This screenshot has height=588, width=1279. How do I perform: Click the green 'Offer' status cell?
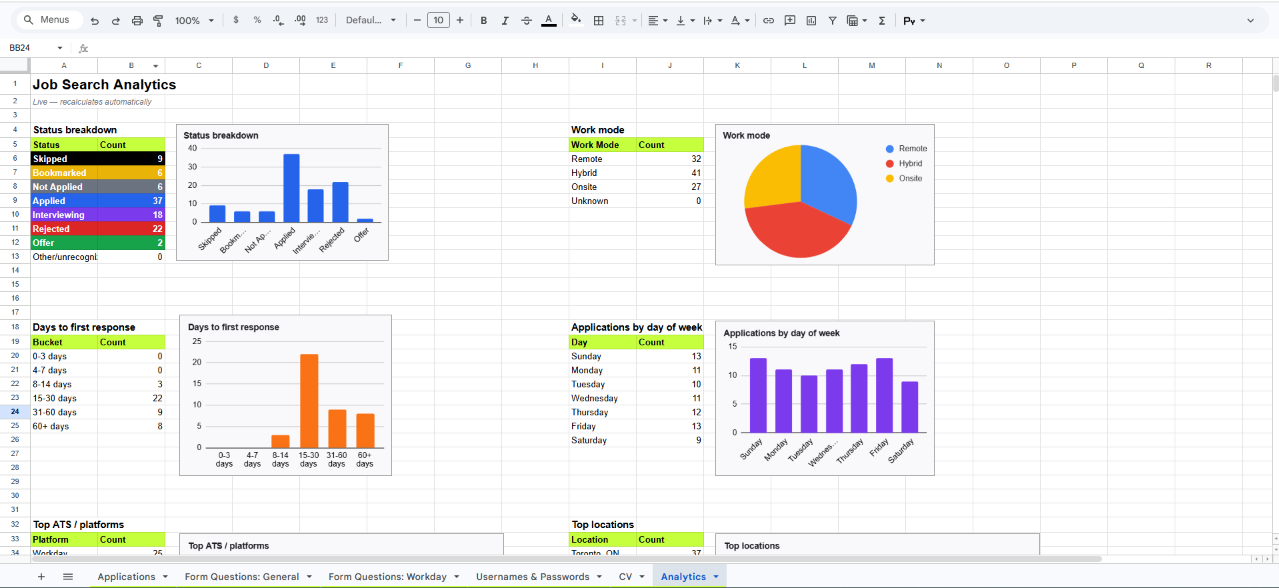click(65, 243)
